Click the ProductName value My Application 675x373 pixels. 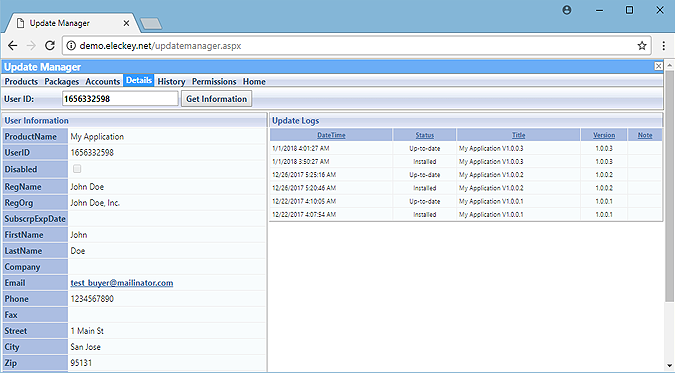pyautogui.click(x=97, y=137)
